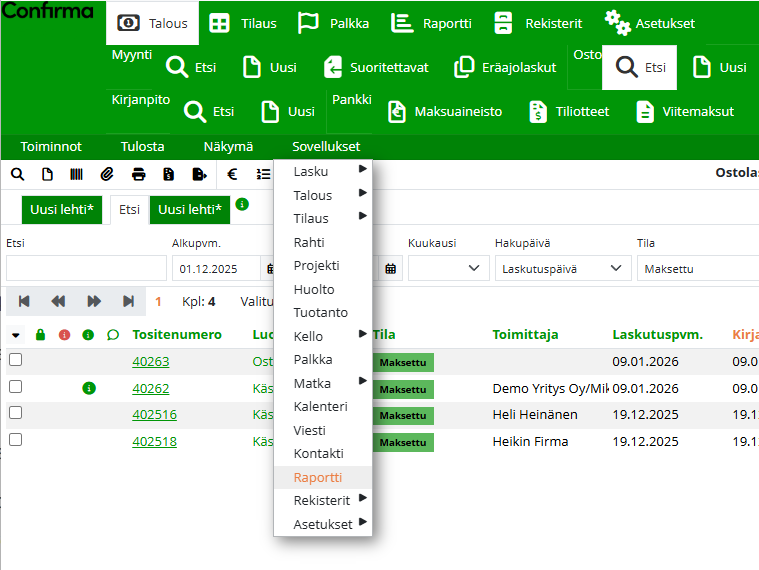The image size is (759, 570).
Task: Open voucher number 40262 link
Action: (151, 388)
